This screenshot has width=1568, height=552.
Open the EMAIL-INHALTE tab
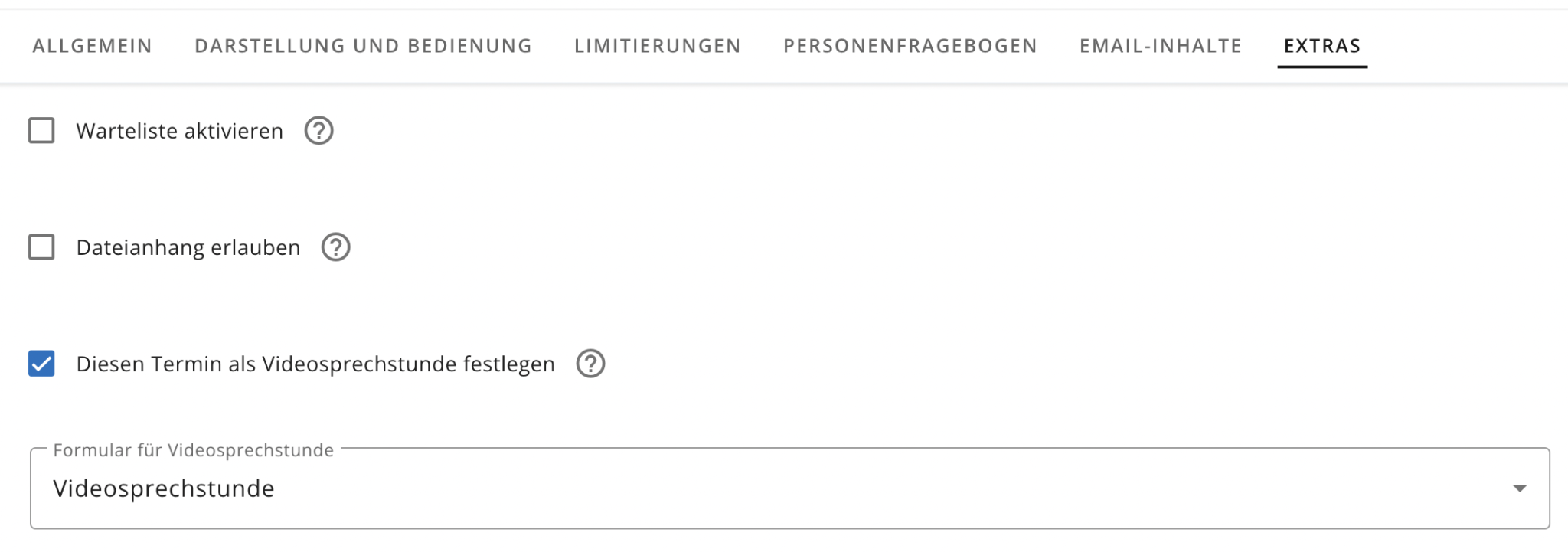click(x=1160, y=46)
